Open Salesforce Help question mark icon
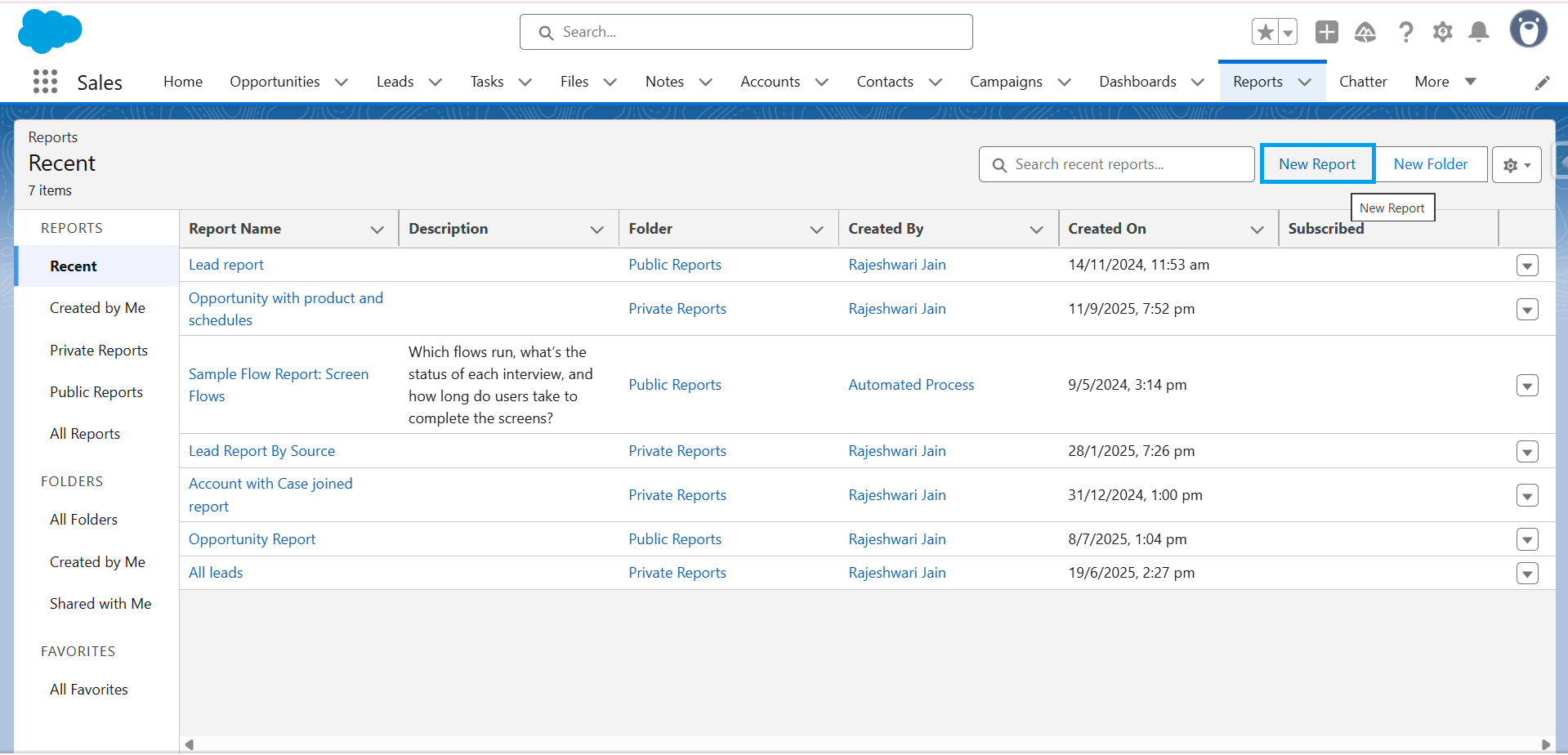Image resolution: width=1568 pixels, height=755 pixels. pyautogui.click(x=1405, y=31)
